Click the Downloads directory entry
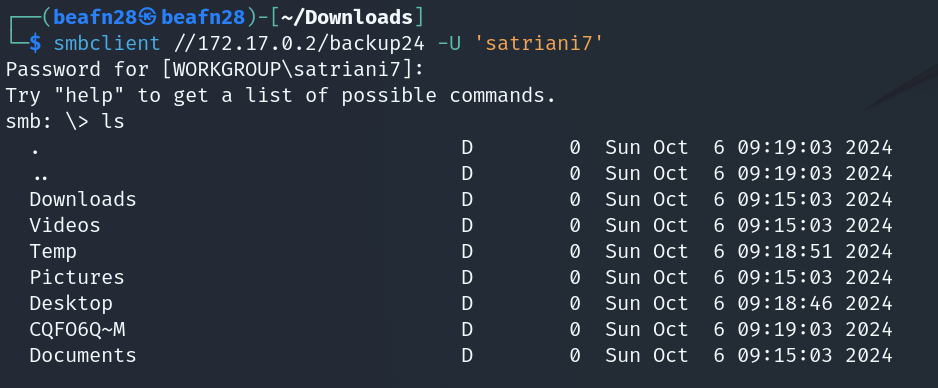The height and width of the screenshot is (388, 938). 83,199
